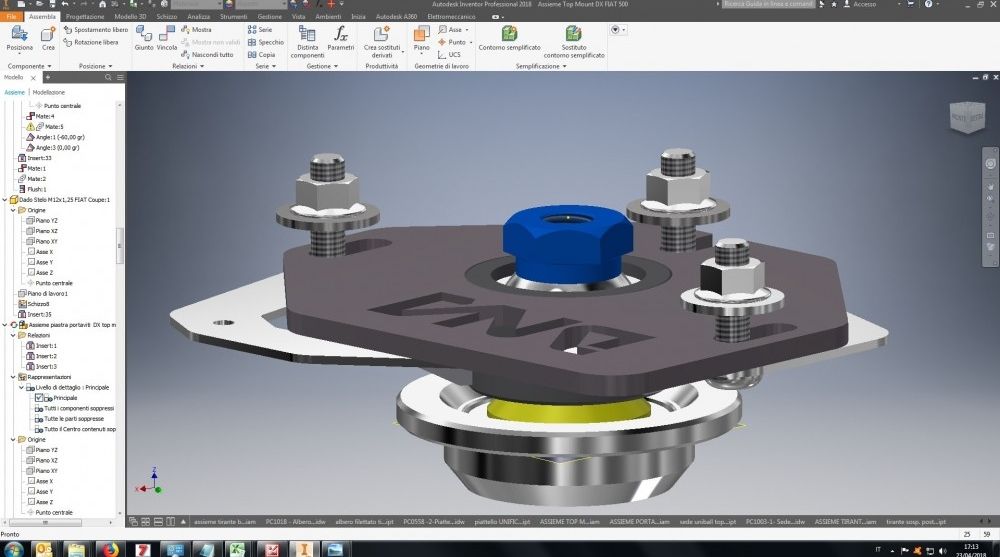Switch to Vista ribbon tab

click(x=298, y=17)
